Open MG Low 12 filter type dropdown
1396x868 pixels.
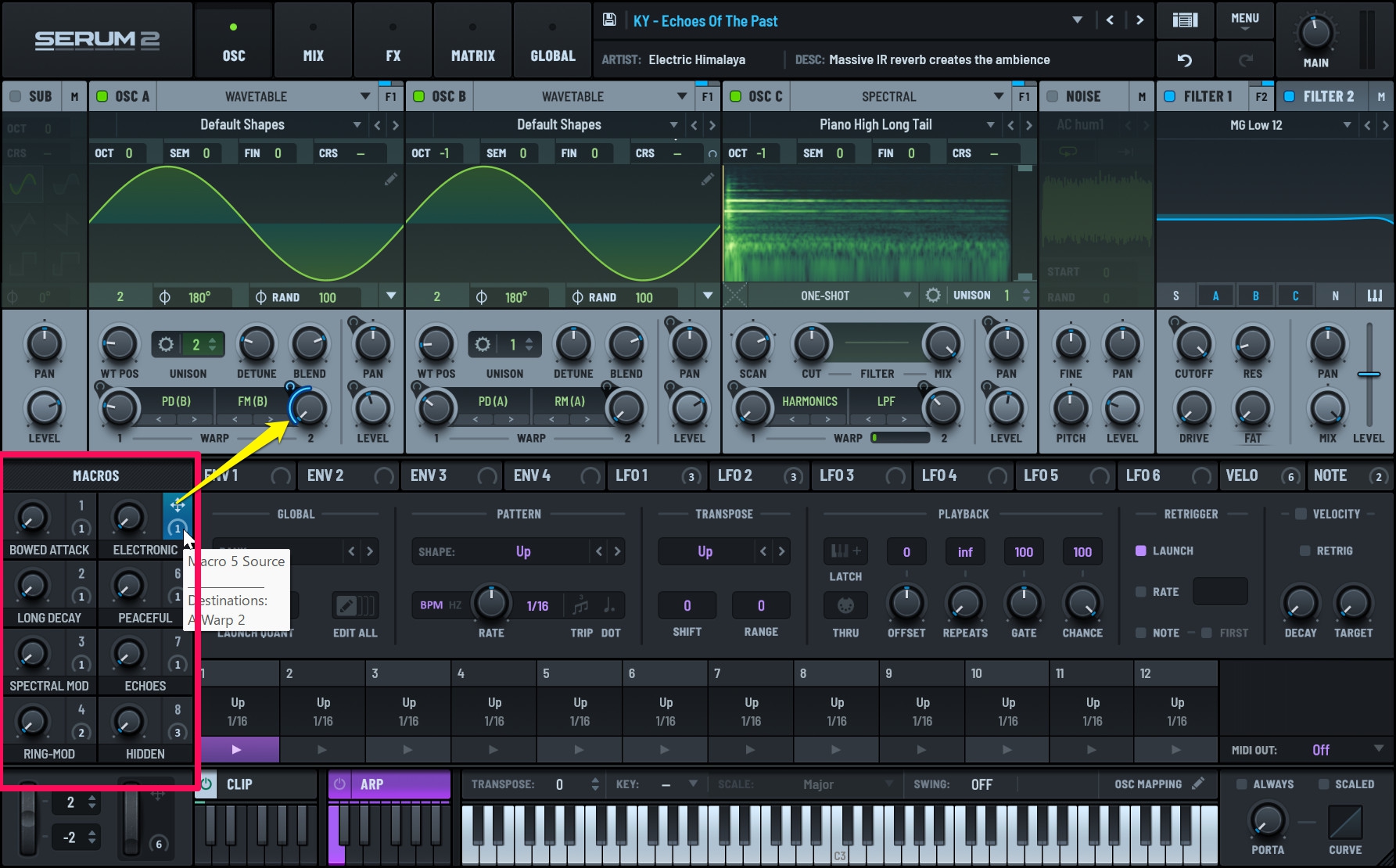[1346, 125]
